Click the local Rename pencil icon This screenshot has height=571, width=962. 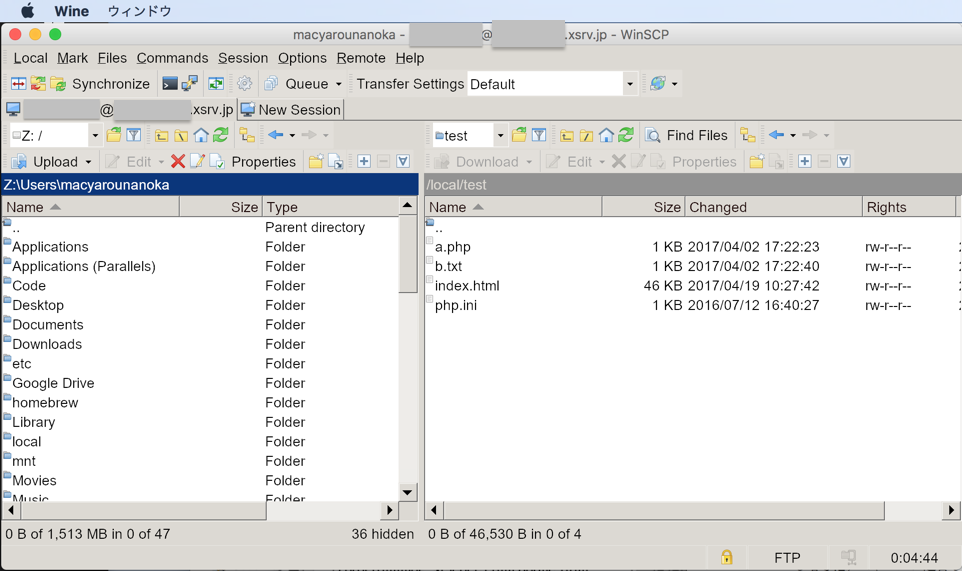197,161
